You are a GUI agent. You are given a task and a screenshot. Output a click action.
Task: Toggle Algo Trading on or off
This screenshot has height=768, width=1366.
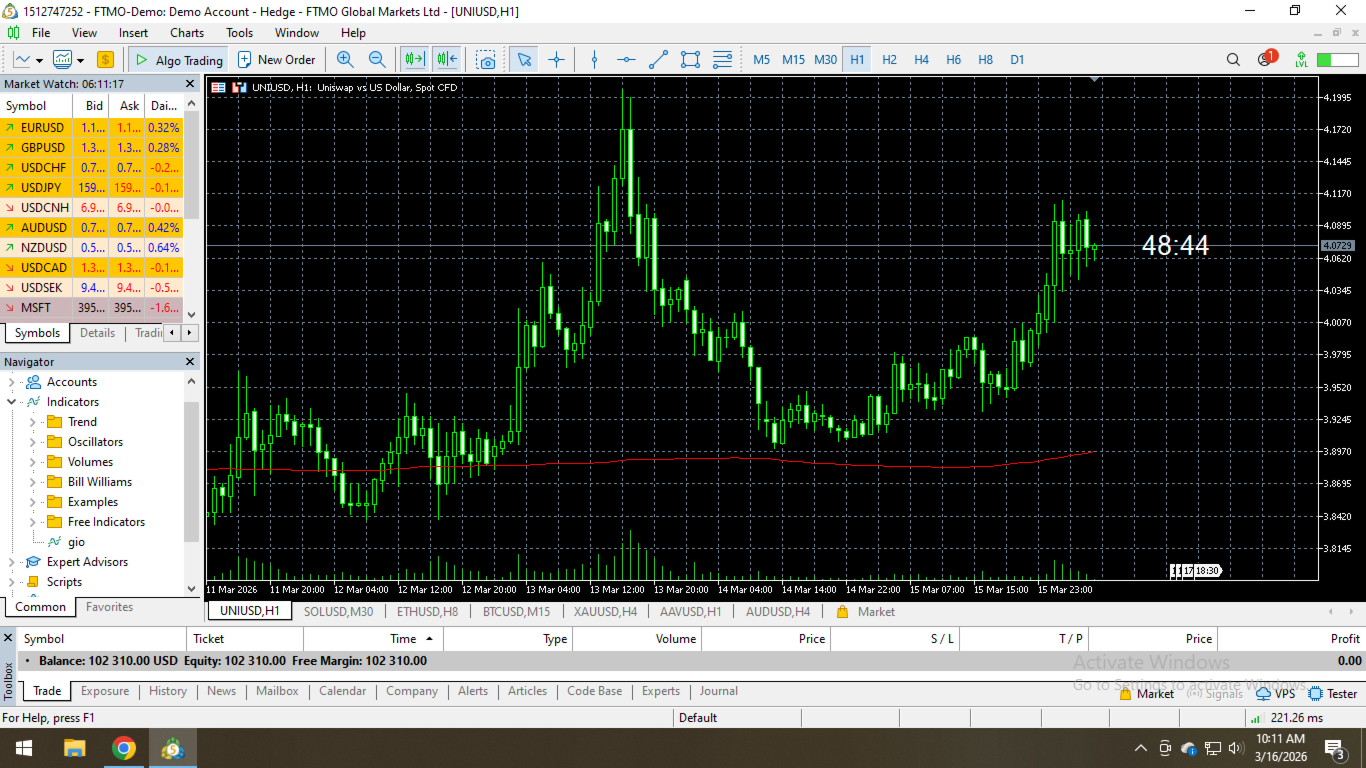pyautogui.click(x=177, y=60)
